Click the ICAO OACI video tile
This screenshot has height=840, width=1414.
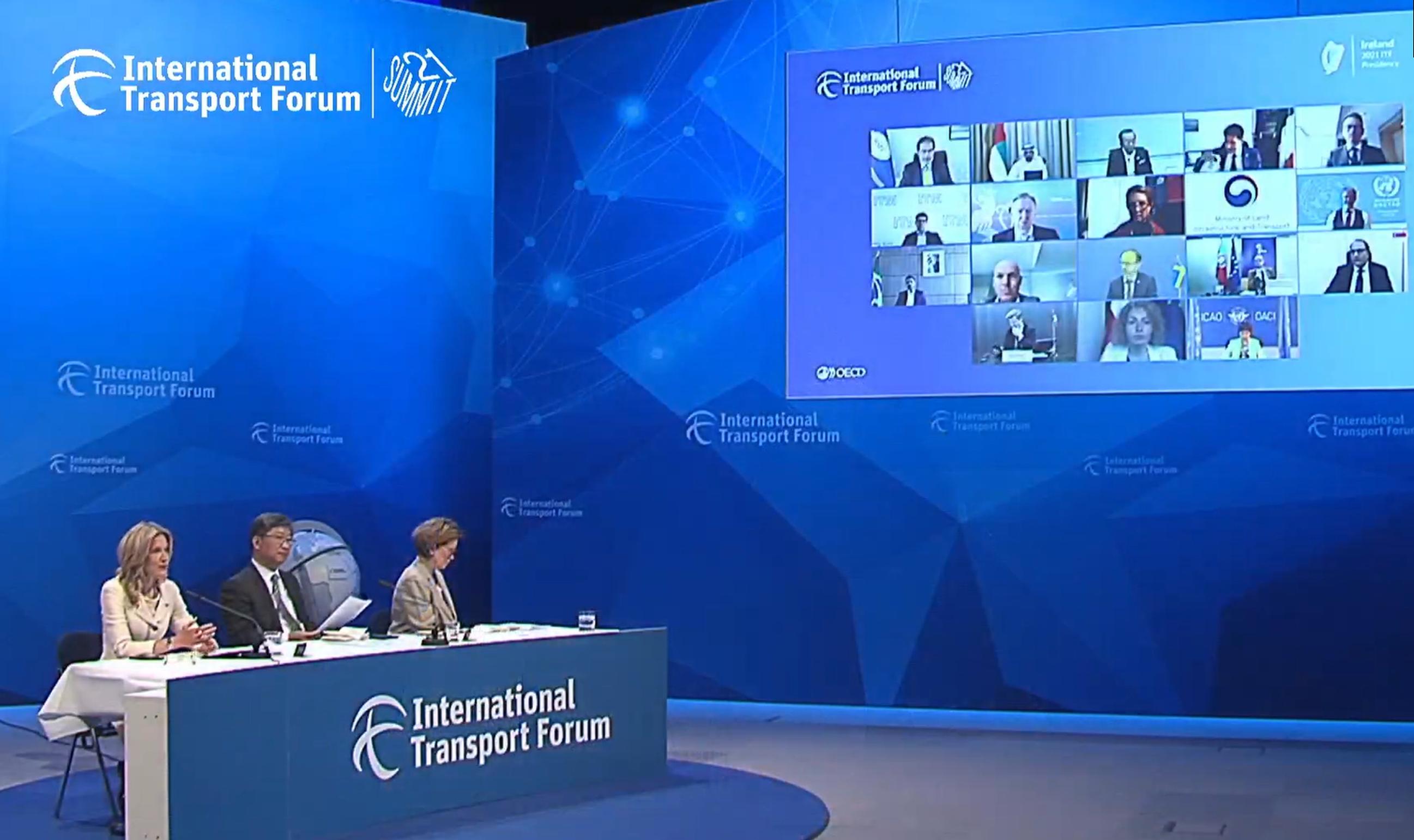point(1242,328)
